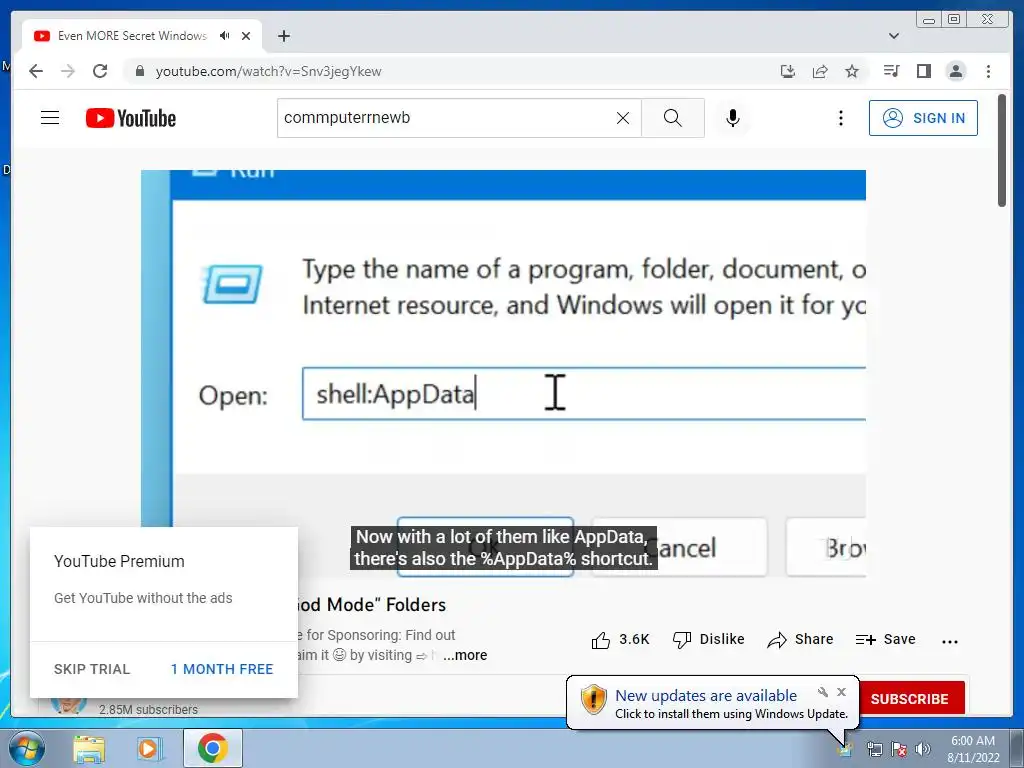Open more actions ellipsis under the video

950,641
